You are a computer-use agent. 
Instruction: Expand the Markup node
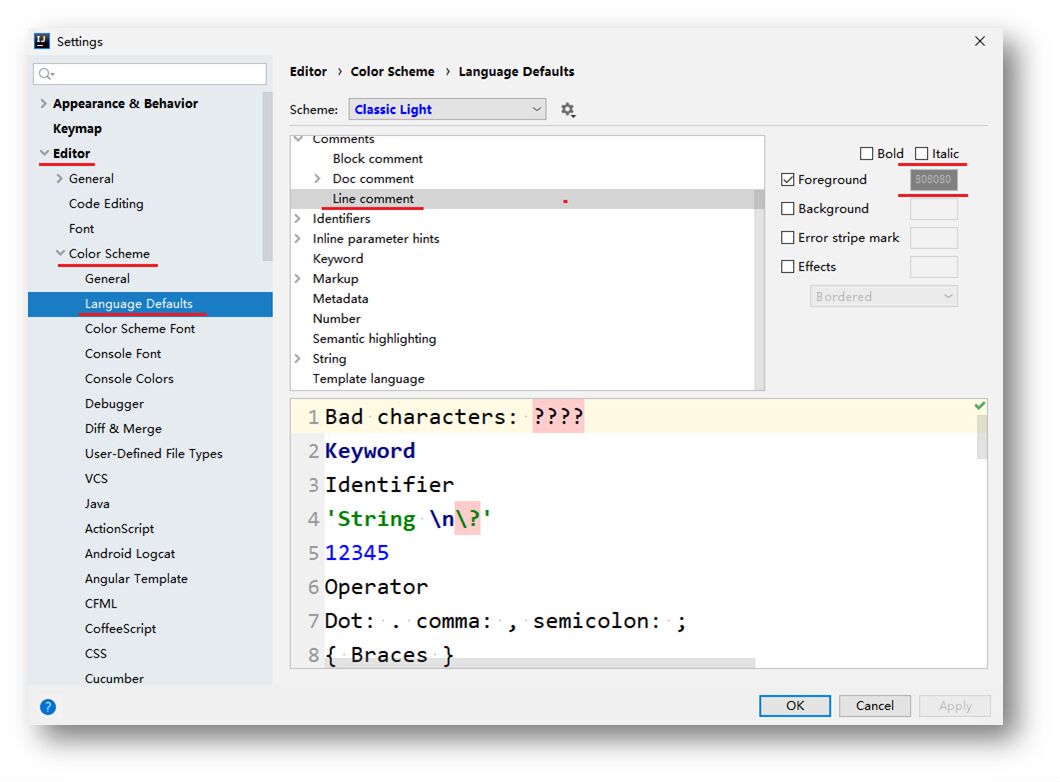(297, 278)
